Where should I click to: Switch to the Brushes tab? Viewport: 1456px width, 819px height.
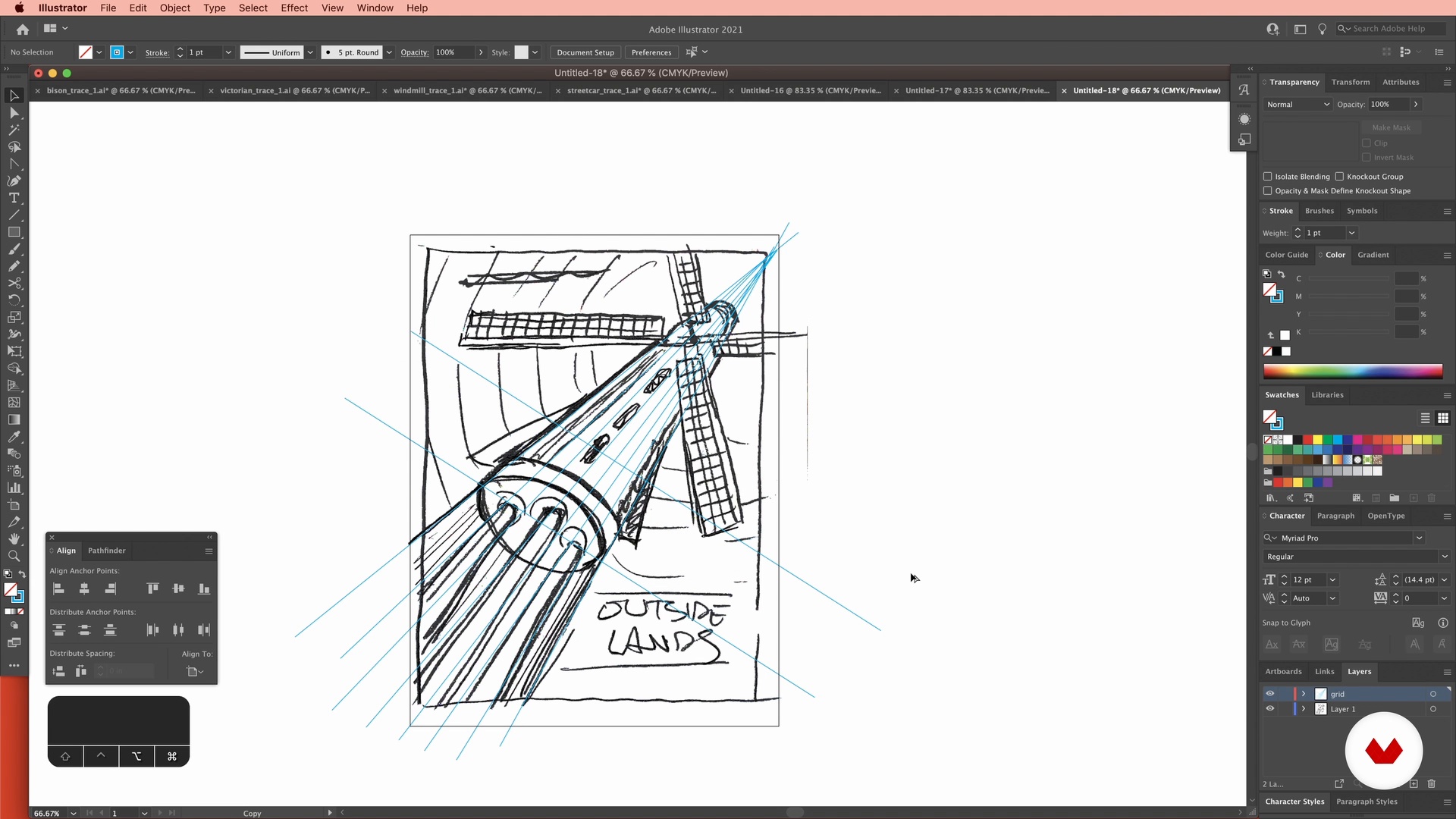point(1319,211)
